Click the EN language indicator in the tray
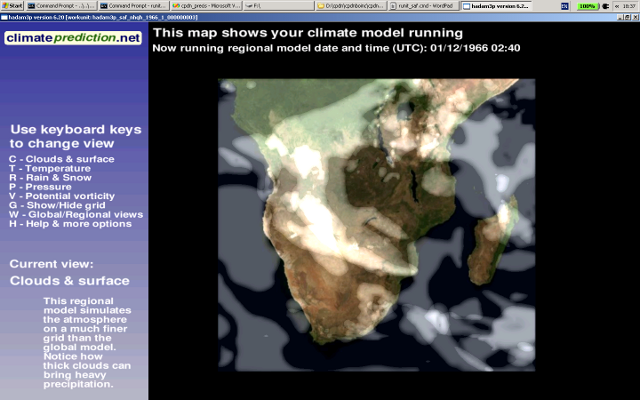The image size is (640, 400). click(x=564, y=6)
